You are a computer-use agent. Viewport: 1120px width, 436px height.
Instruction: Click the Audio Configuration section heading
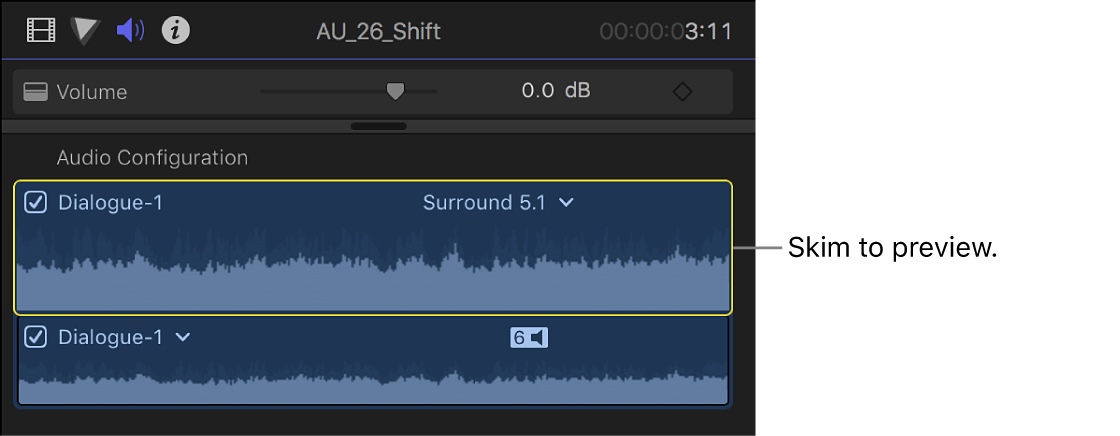pyautogui.click(x=152, y=158)
